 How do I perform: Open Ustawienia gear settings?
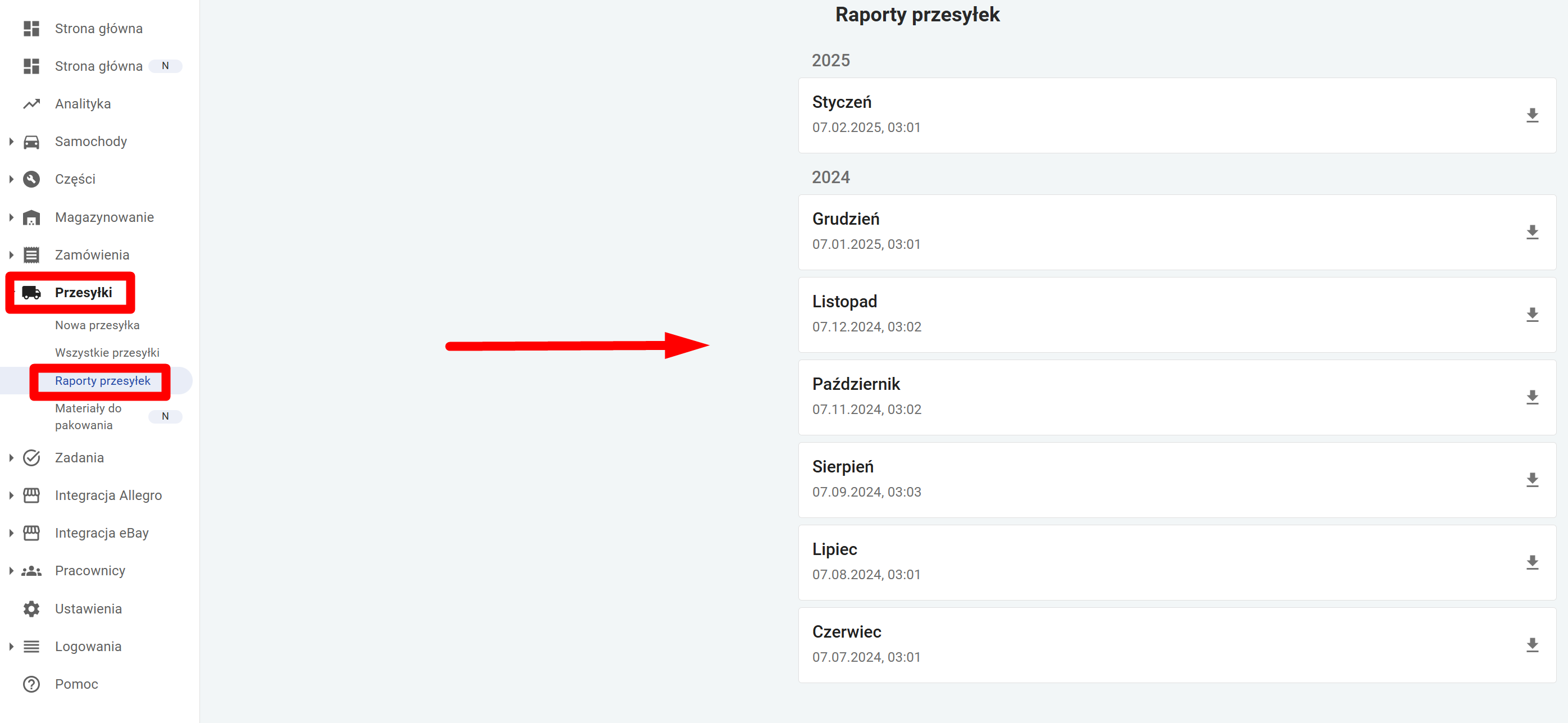pos(88,608)
